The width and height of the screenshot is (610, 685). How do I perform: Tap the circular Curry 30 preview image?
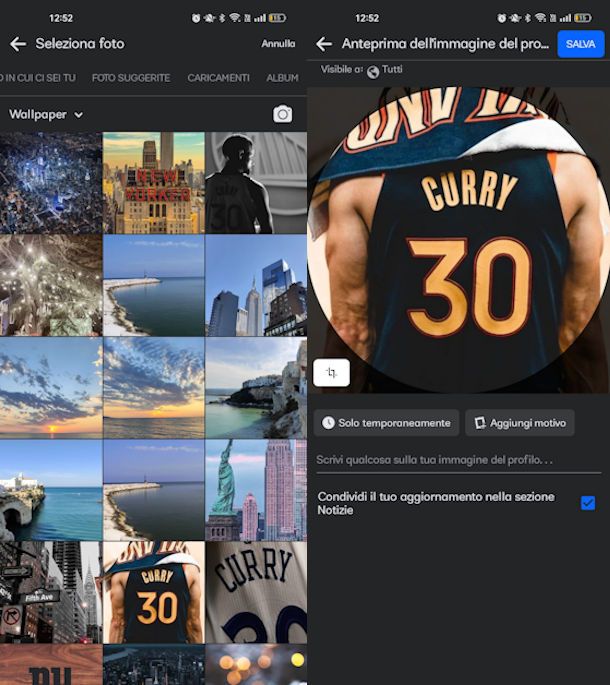coord(459,240)
